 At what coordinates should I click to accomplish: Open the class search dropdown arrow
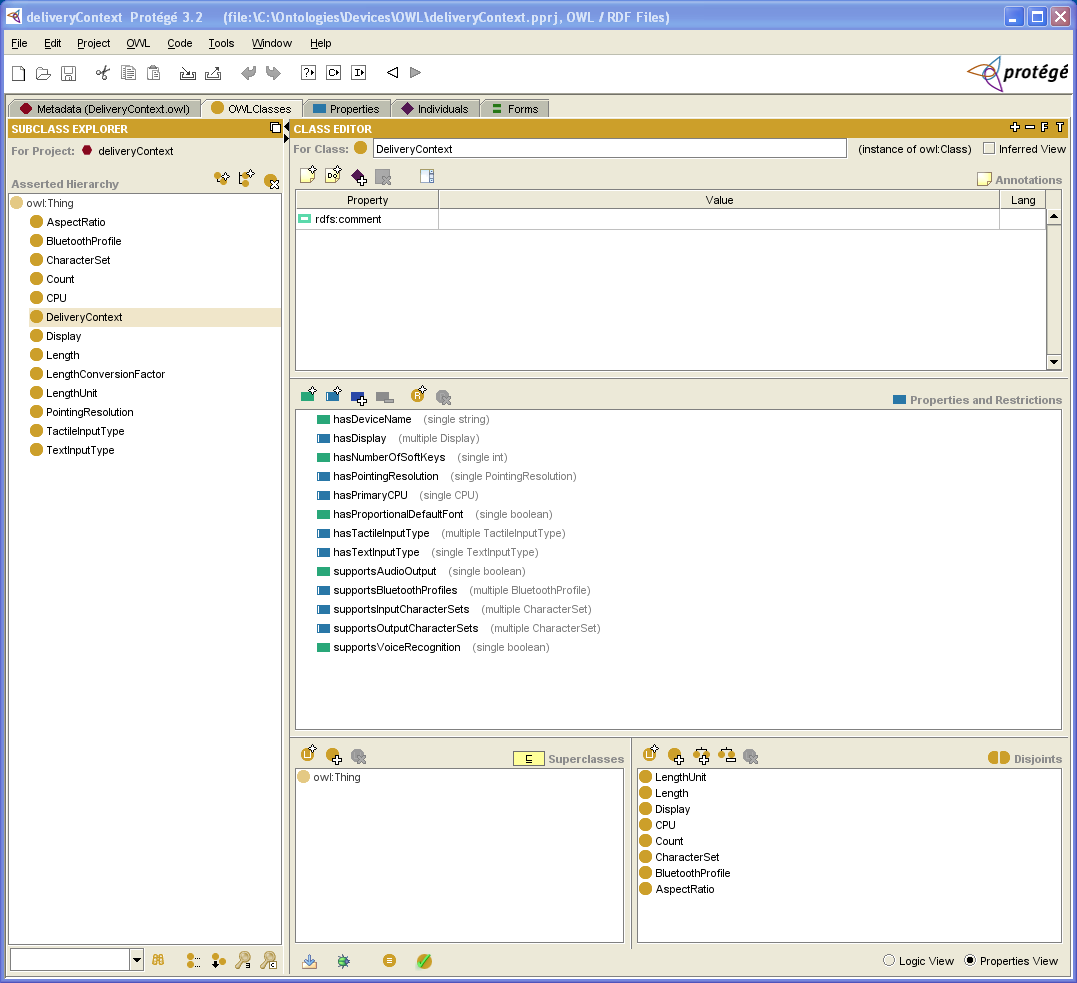[x=136, y=960]
